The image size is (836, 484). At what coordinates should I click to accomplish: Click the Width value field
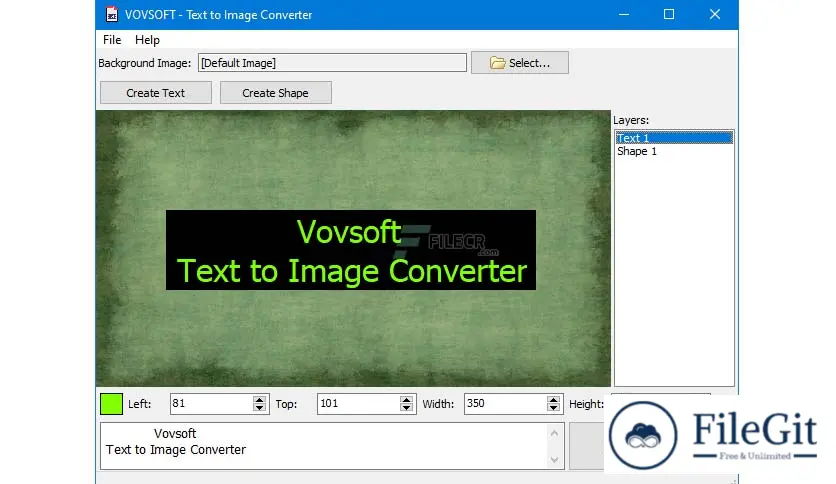[x=505, y=404]
